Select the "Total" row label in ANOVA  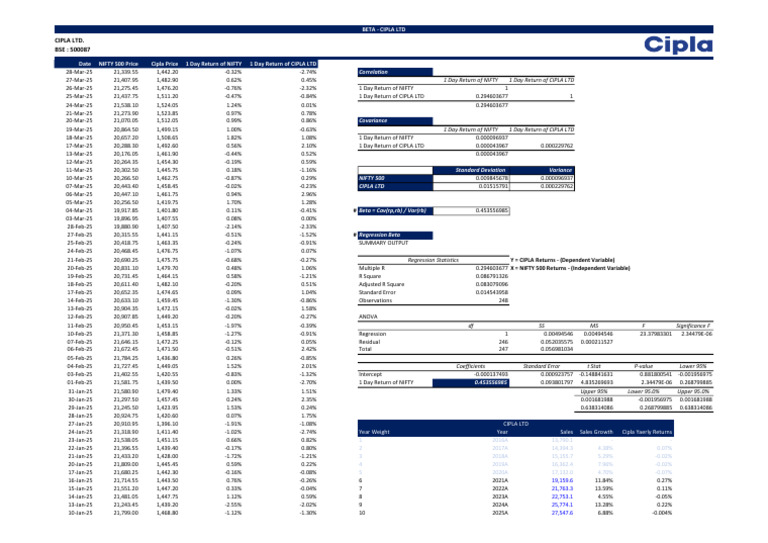pyautogui.click(x=365, y=349)
